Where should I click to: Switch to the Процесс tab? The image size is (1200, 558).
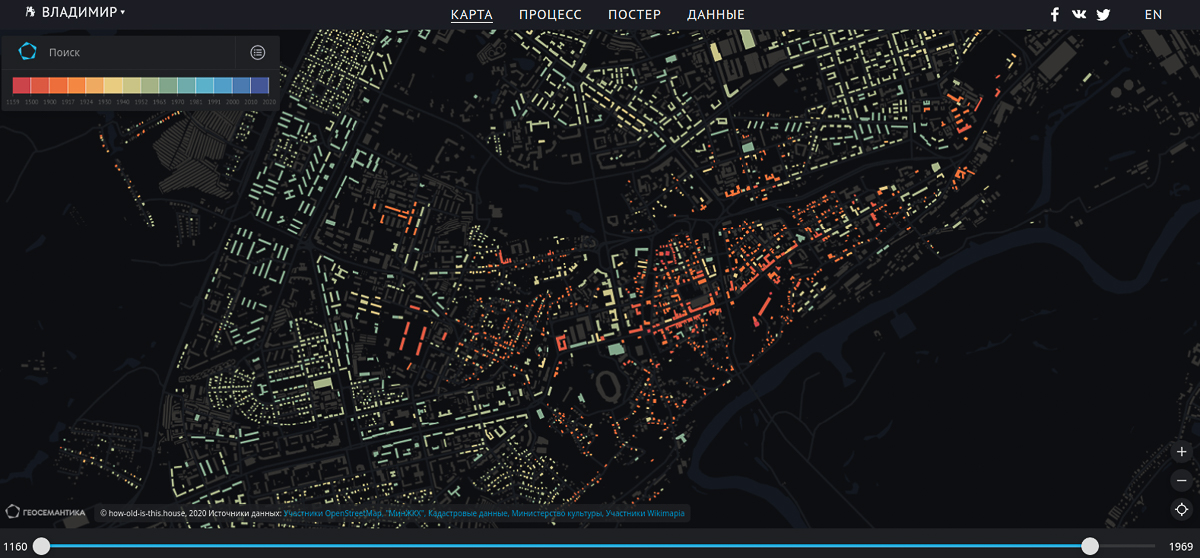point(550,15)
